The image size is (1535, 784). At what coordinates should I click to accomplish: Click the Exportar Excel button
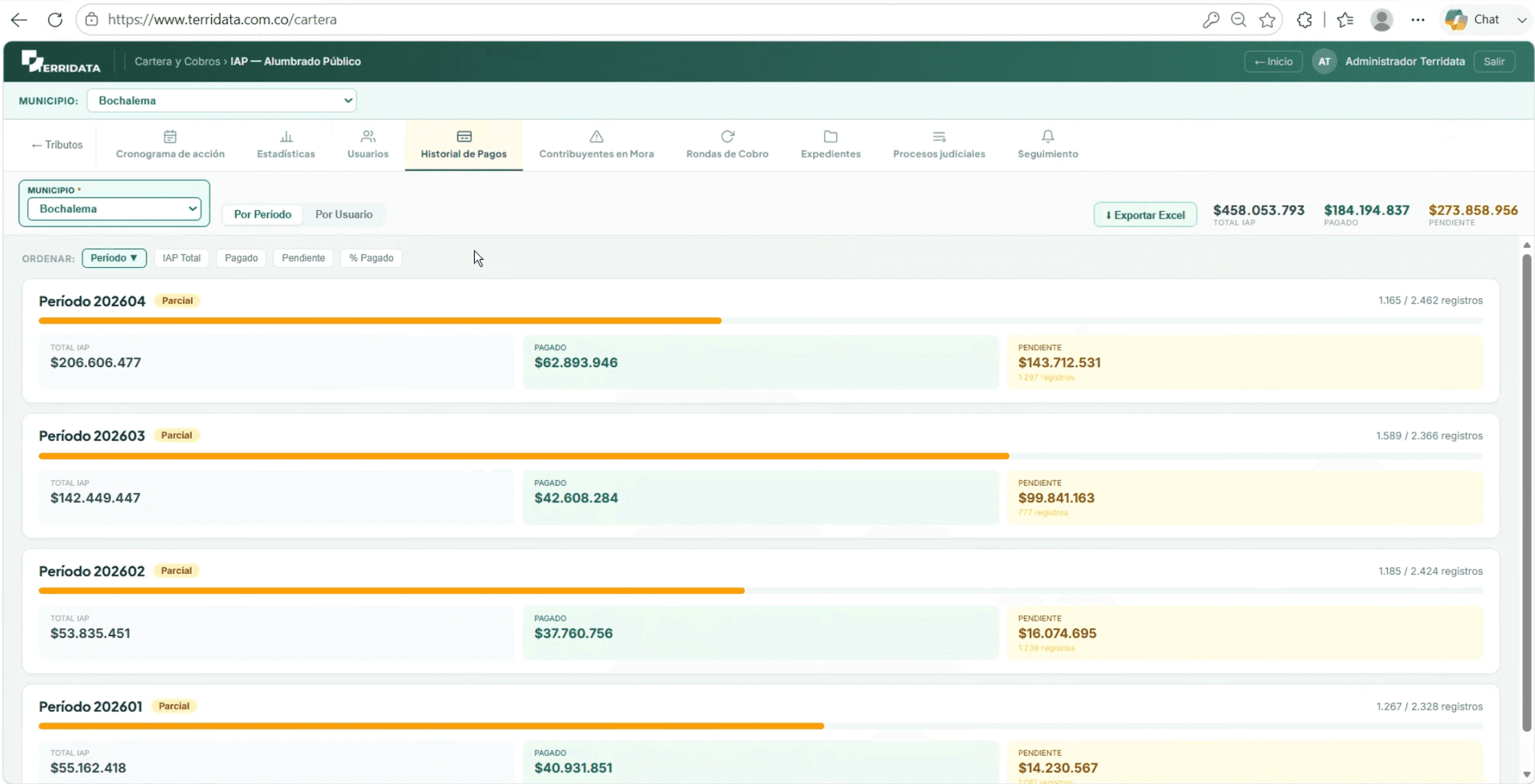(1145, 215)
